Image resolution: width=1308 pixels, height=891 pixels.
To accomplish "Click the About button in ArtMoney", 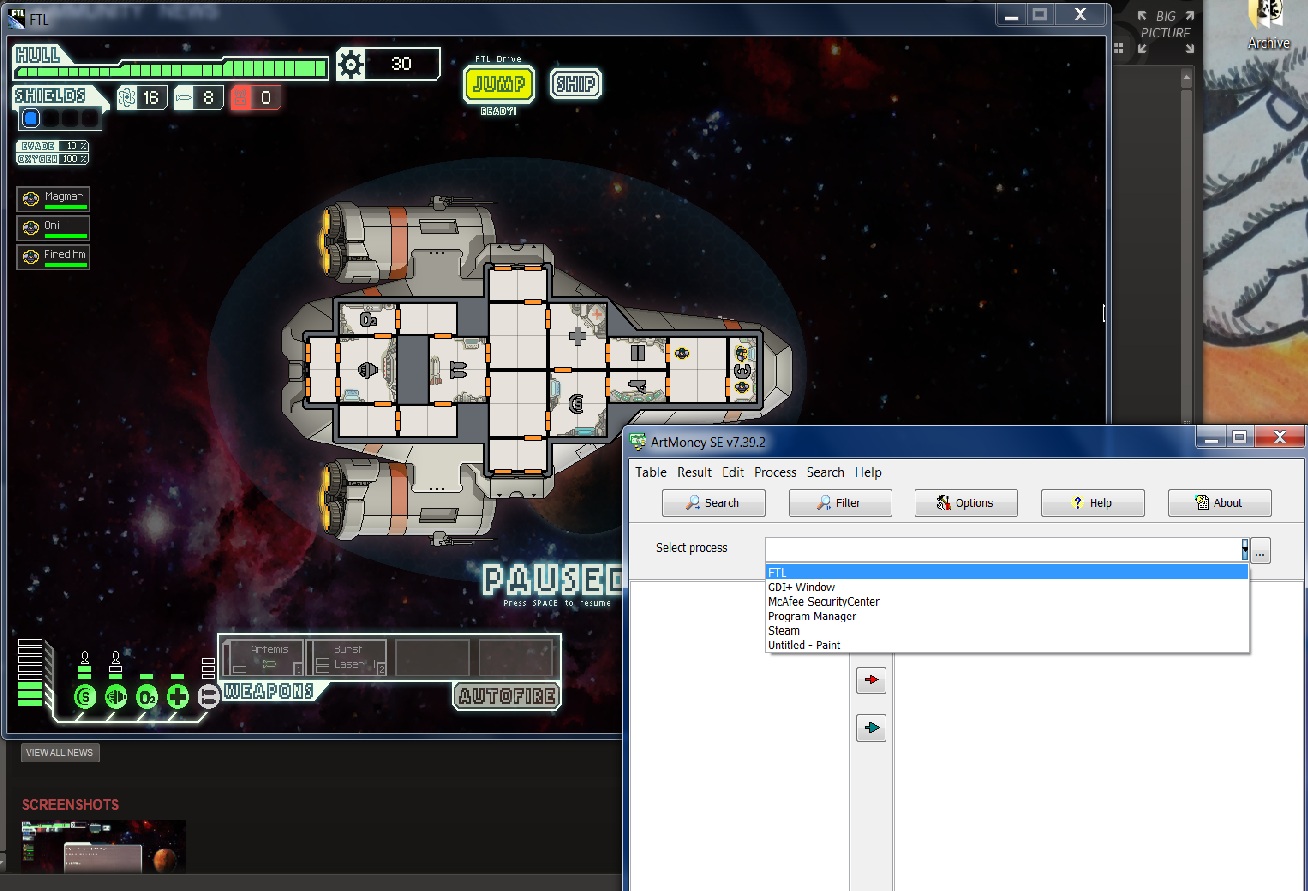I will (x=1220, y=503).
